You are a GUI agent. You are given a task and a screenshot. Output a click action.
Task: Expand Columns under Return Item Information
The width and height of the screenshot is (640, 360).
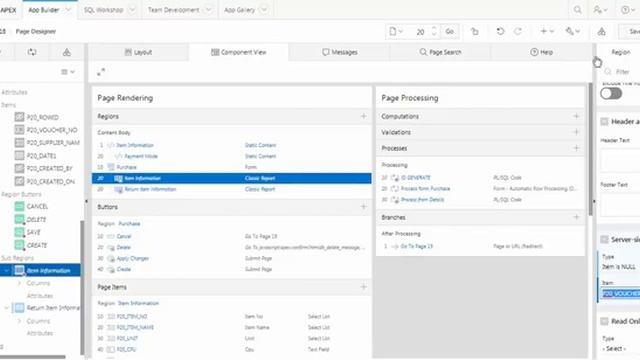point(19,321)
